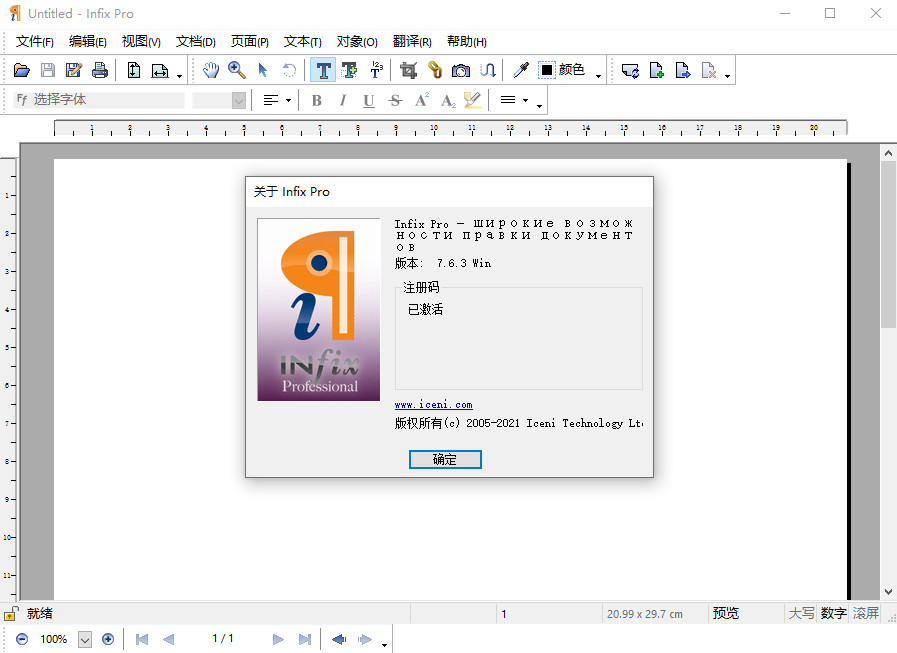Viewport: 897px width, 653px height.
Task: Expand the page toolbar overflow arrow
Action: pos(728,76)
